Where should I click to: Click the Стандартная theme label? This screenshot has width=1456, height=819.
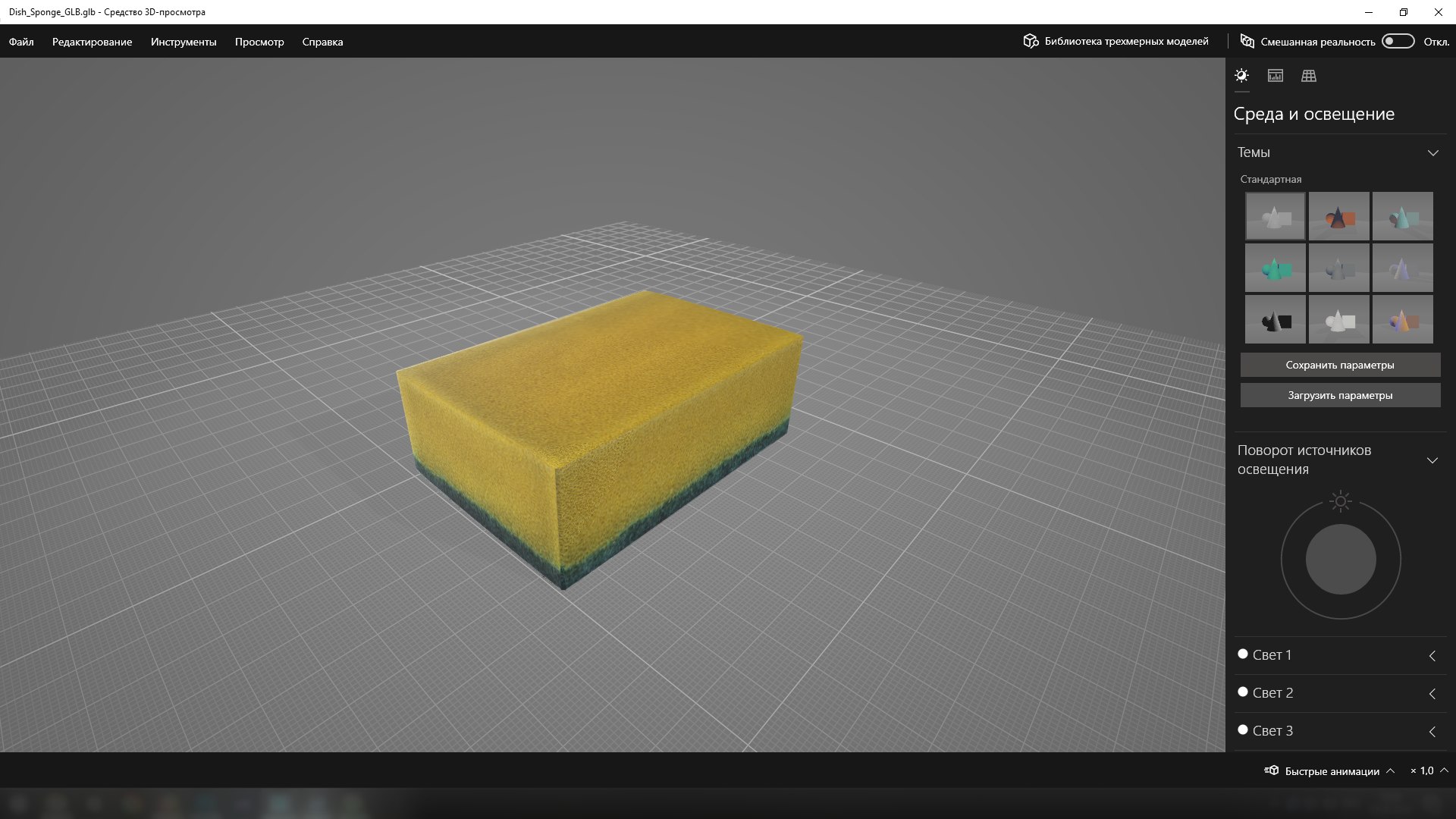tap(1271, 179)
